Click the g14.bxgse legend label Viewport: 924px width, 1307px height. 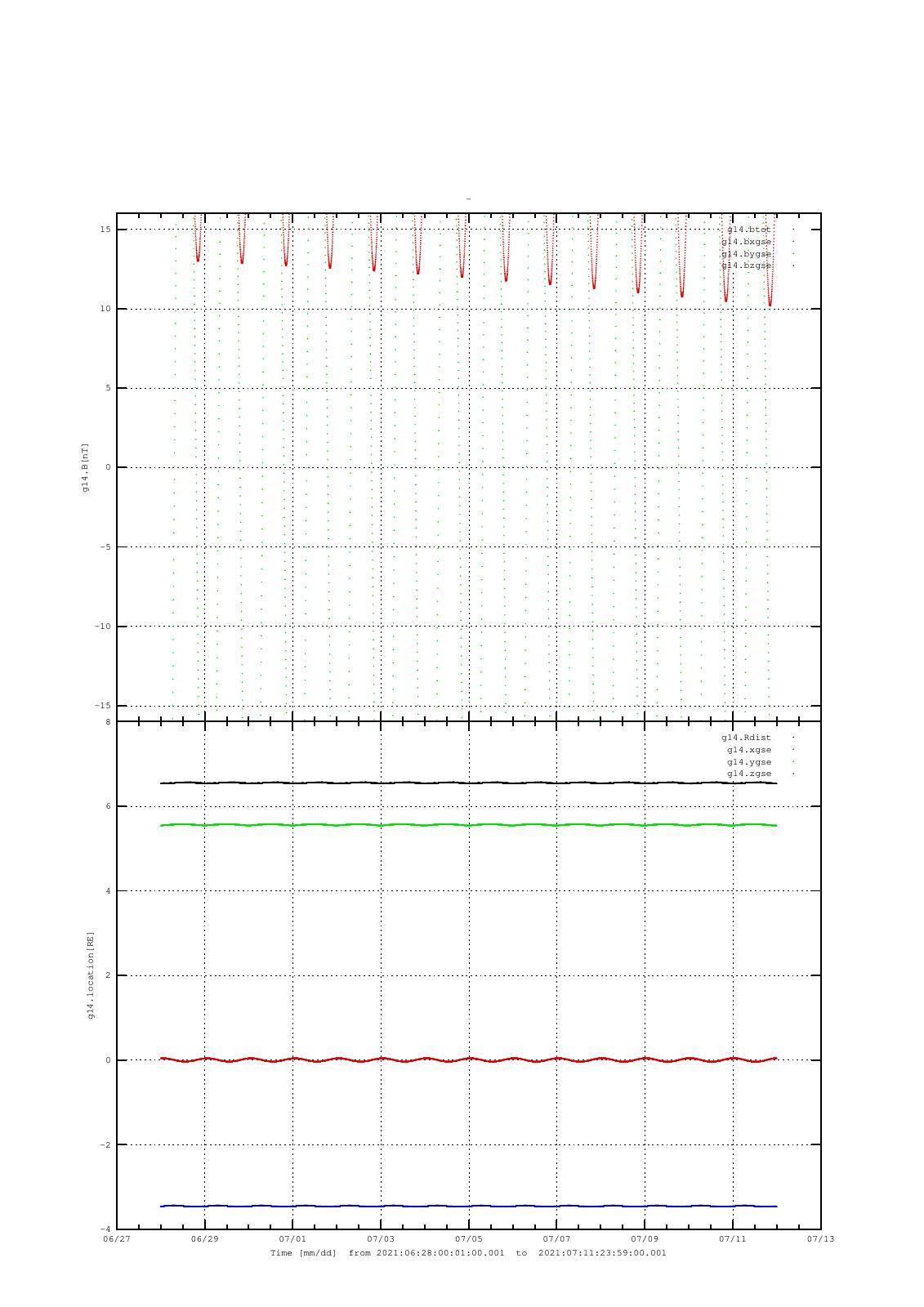[x=747, y=242]
